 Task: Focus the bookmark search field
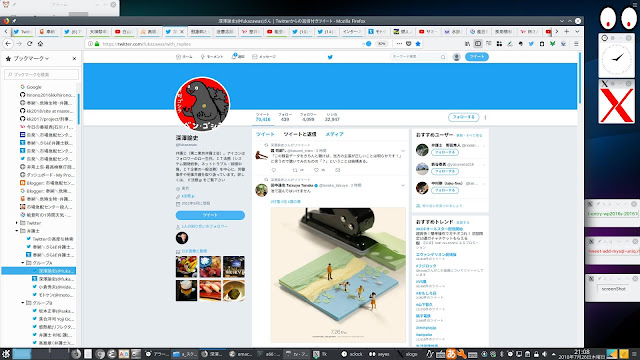42,75
